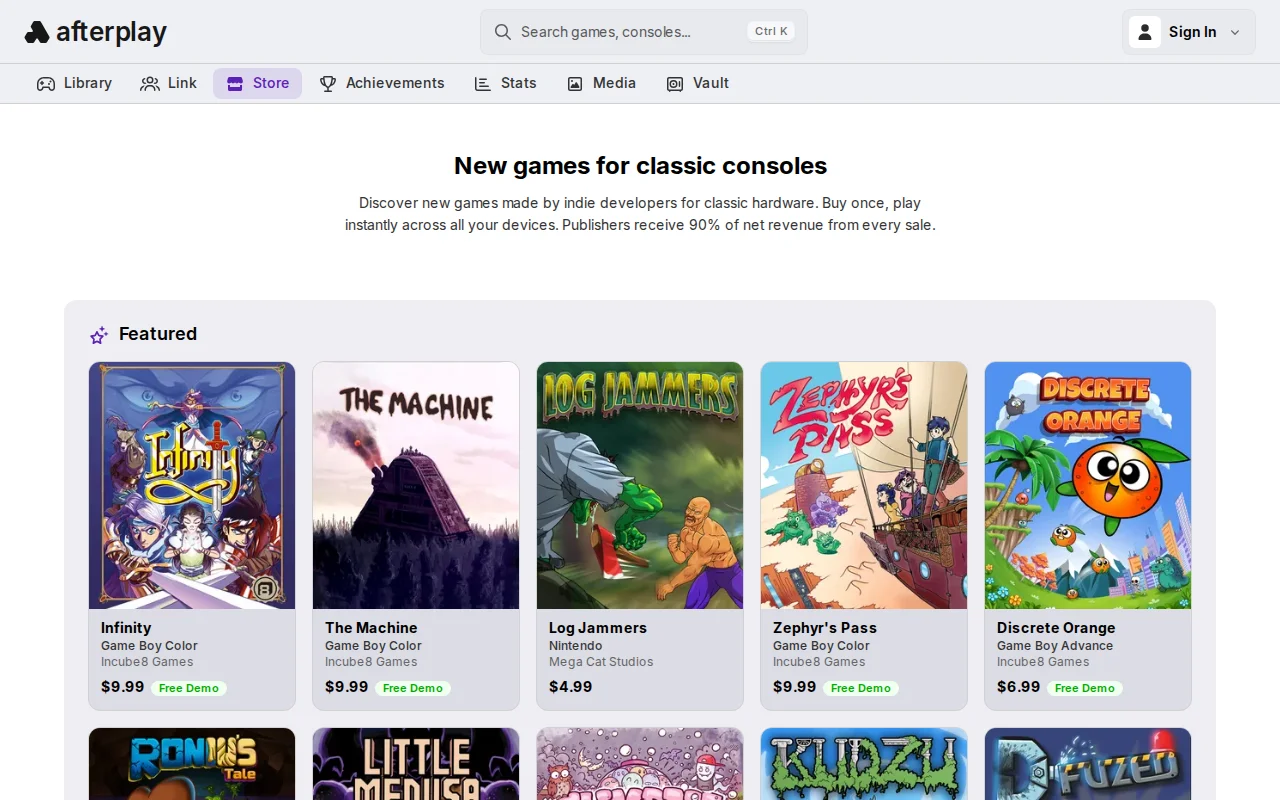Go to the Achievements tab

(x=382, y=83)
